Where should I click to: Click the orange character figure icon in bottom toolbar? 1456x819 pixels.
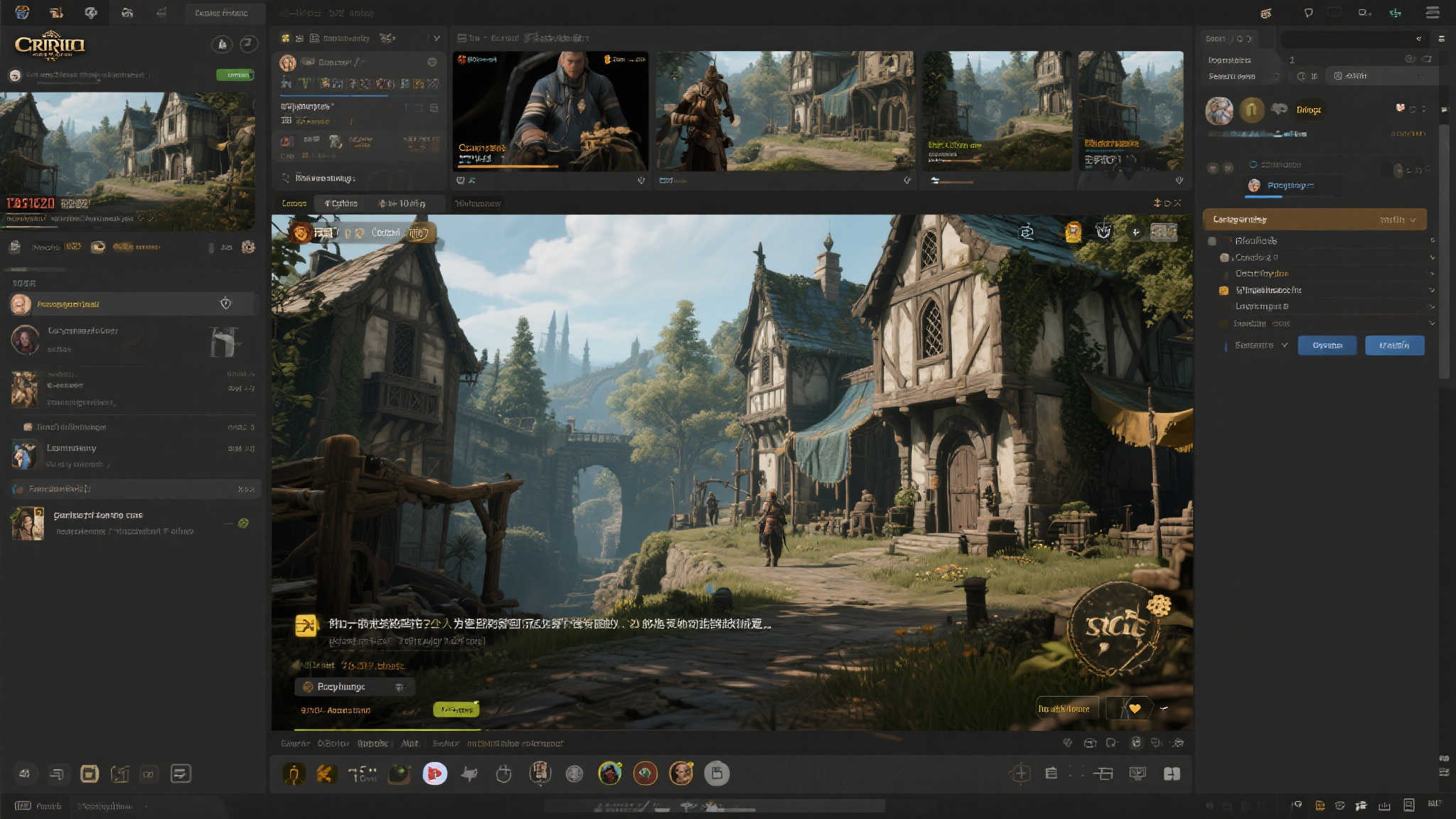(x=294, y=773)
